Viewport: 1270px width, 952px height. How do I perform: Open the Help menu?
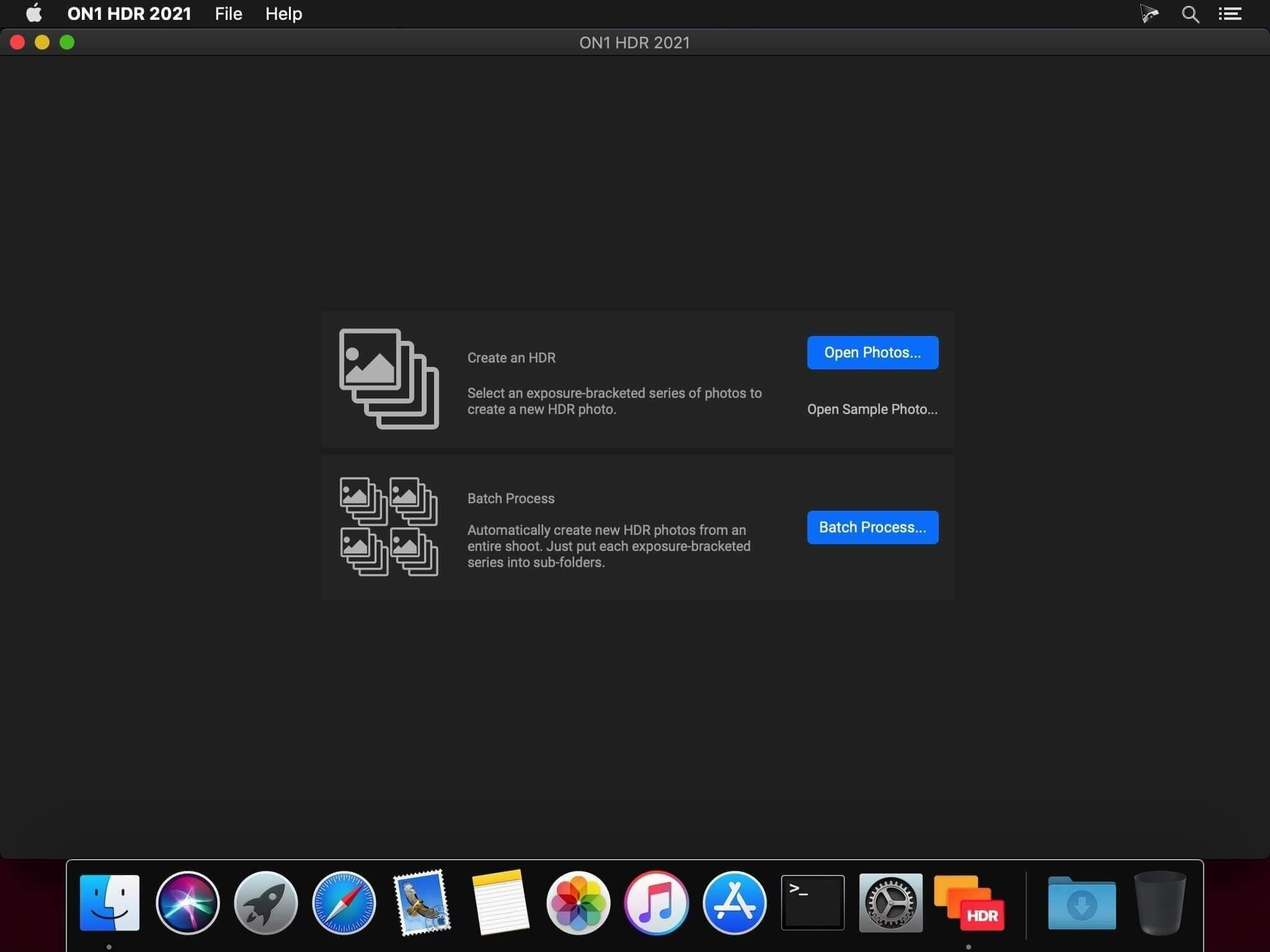coord(283,14)
